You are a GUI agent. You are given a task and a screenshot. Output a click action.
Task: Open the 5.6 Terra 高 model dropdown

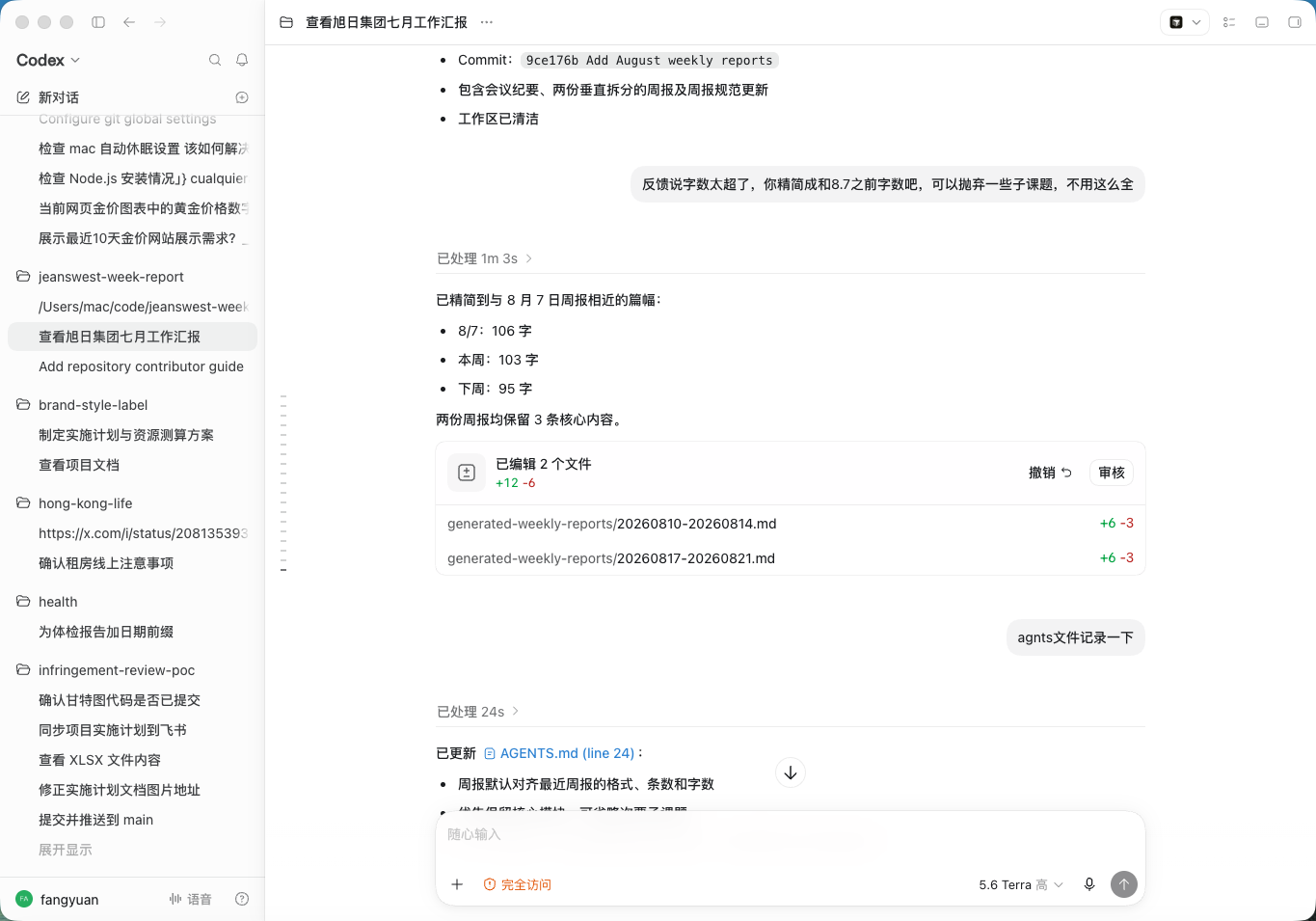(1021, 884)
